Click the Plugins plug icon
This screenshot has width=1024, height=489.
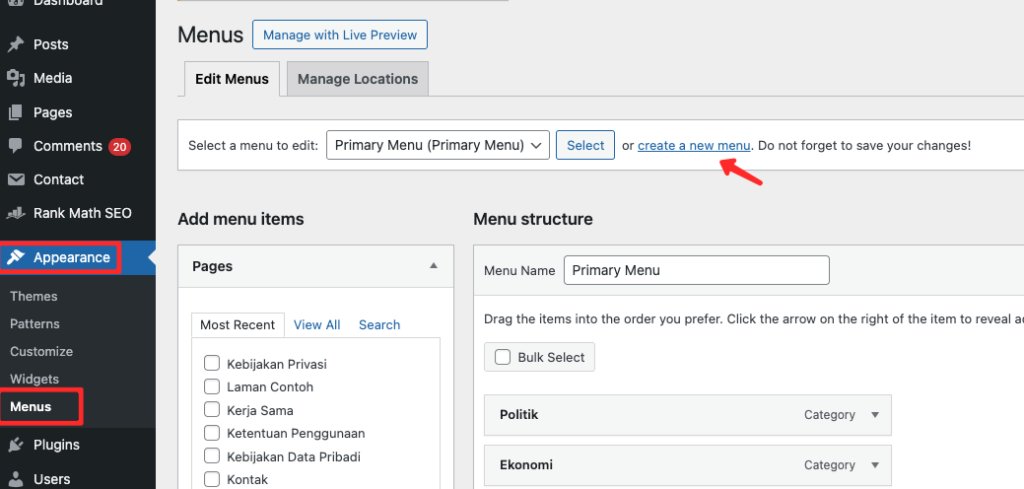[16, 445]
